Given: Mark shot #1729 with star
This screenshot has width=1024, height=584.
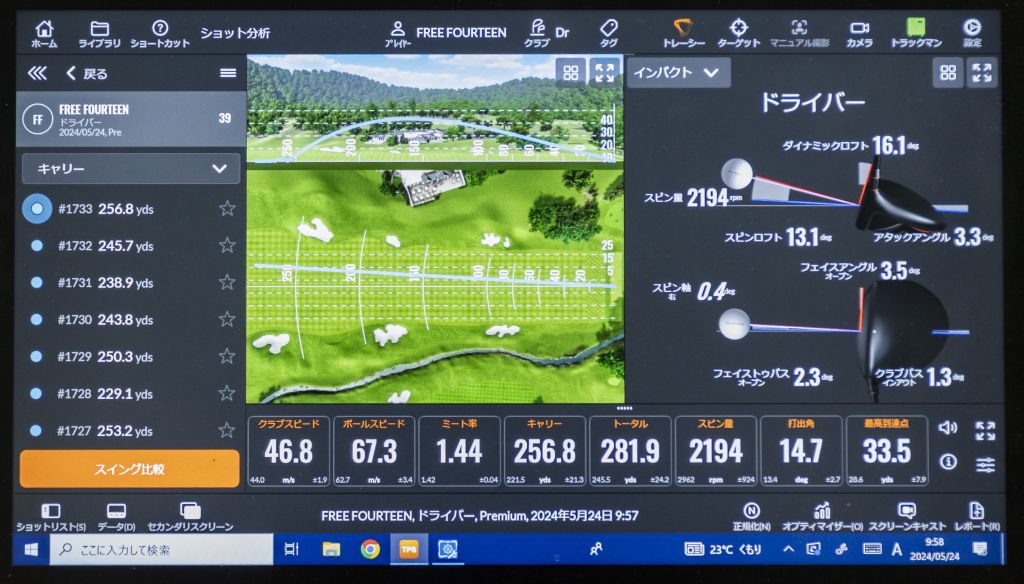Looking at the screenshot, I should click(x=227, y=355).
